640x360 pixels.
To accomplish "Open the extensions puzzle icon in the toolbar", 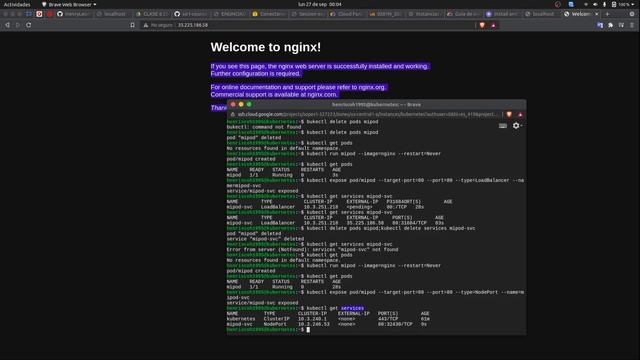I will click(x=611, y=25).
